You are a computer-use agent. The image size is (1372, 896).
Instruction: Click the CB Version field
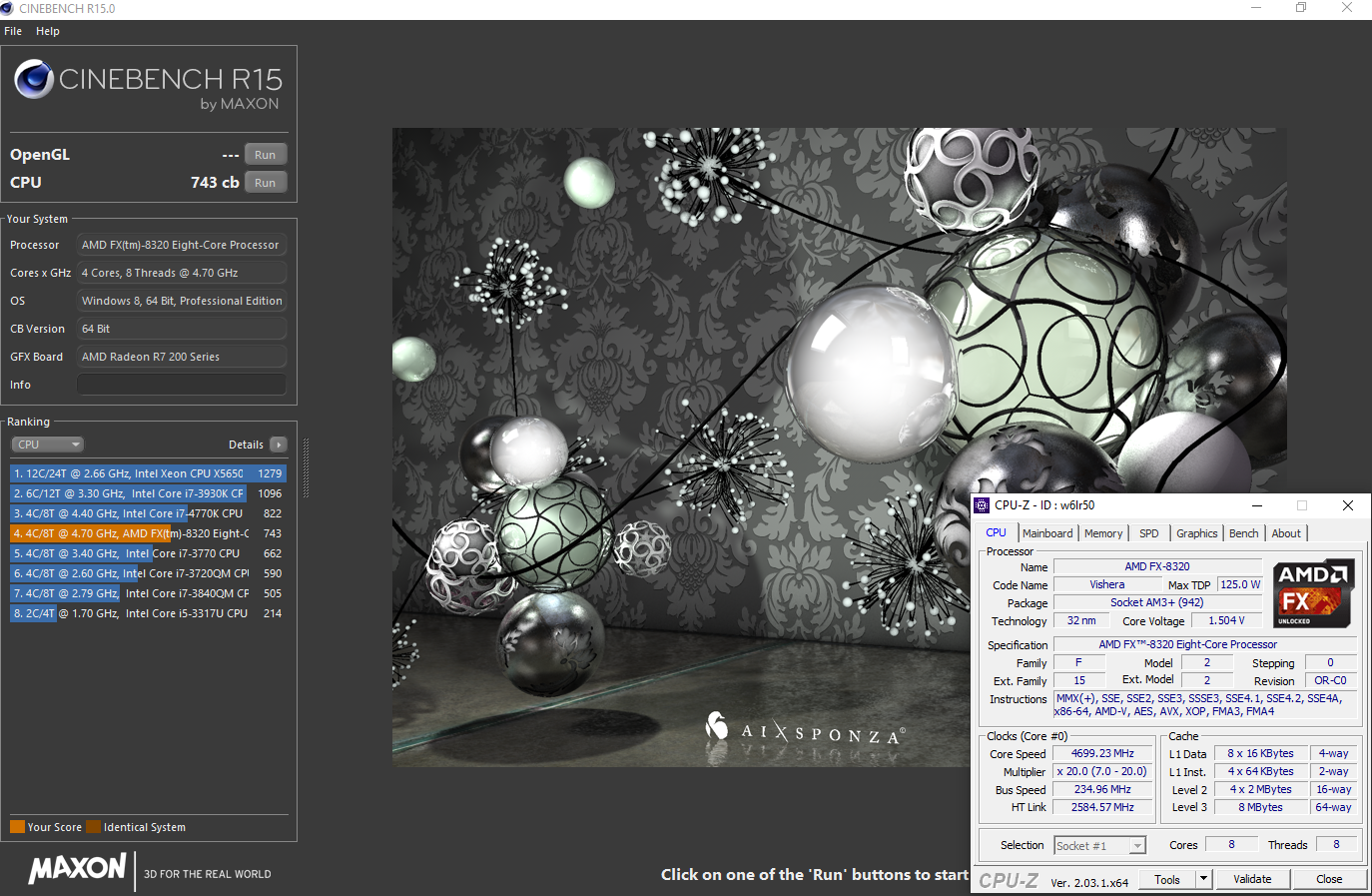pyautogui.click(x=182, y=329)
